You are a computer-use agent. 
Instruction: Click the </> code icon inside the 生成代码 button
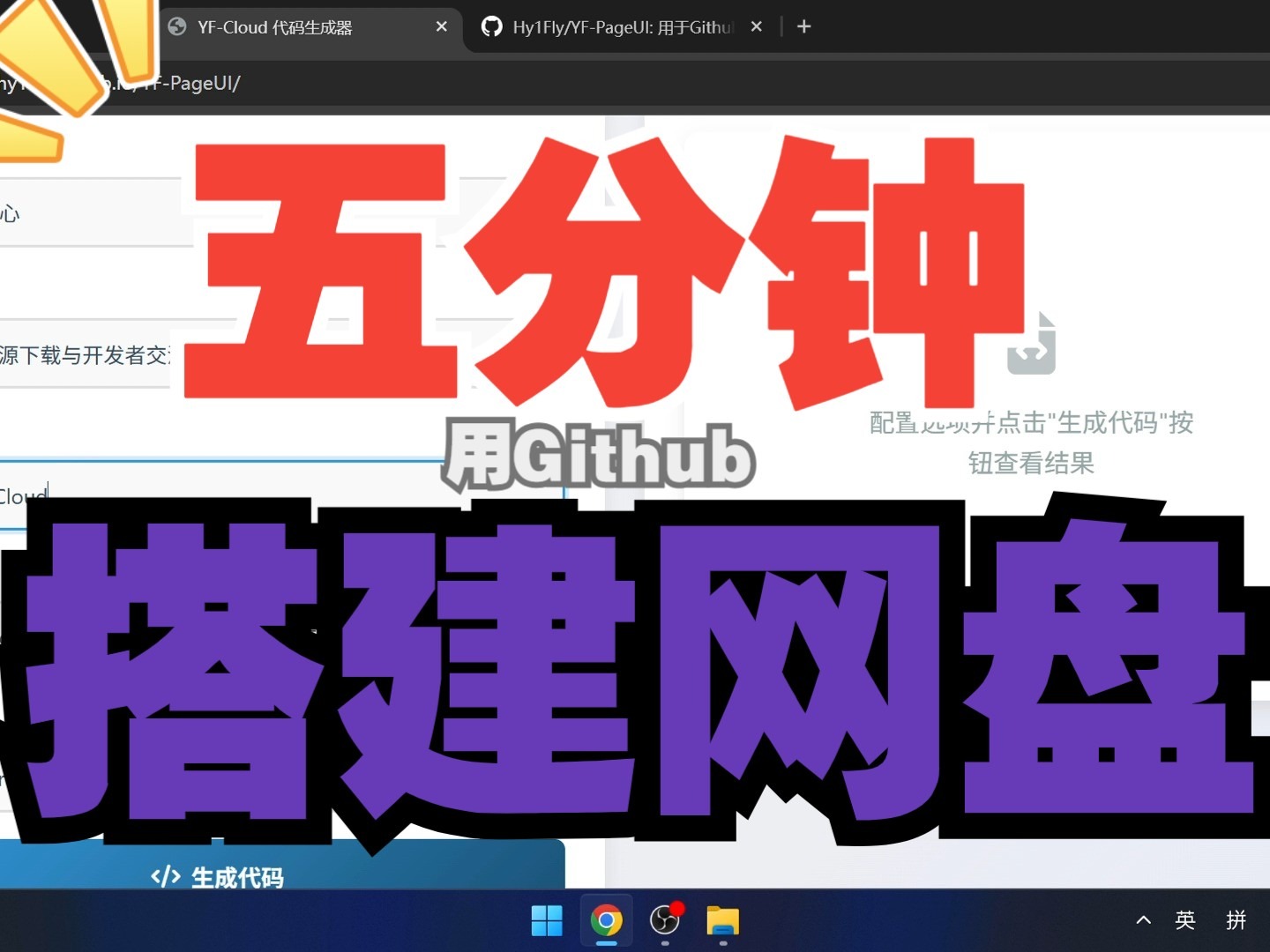coord(166,876)
